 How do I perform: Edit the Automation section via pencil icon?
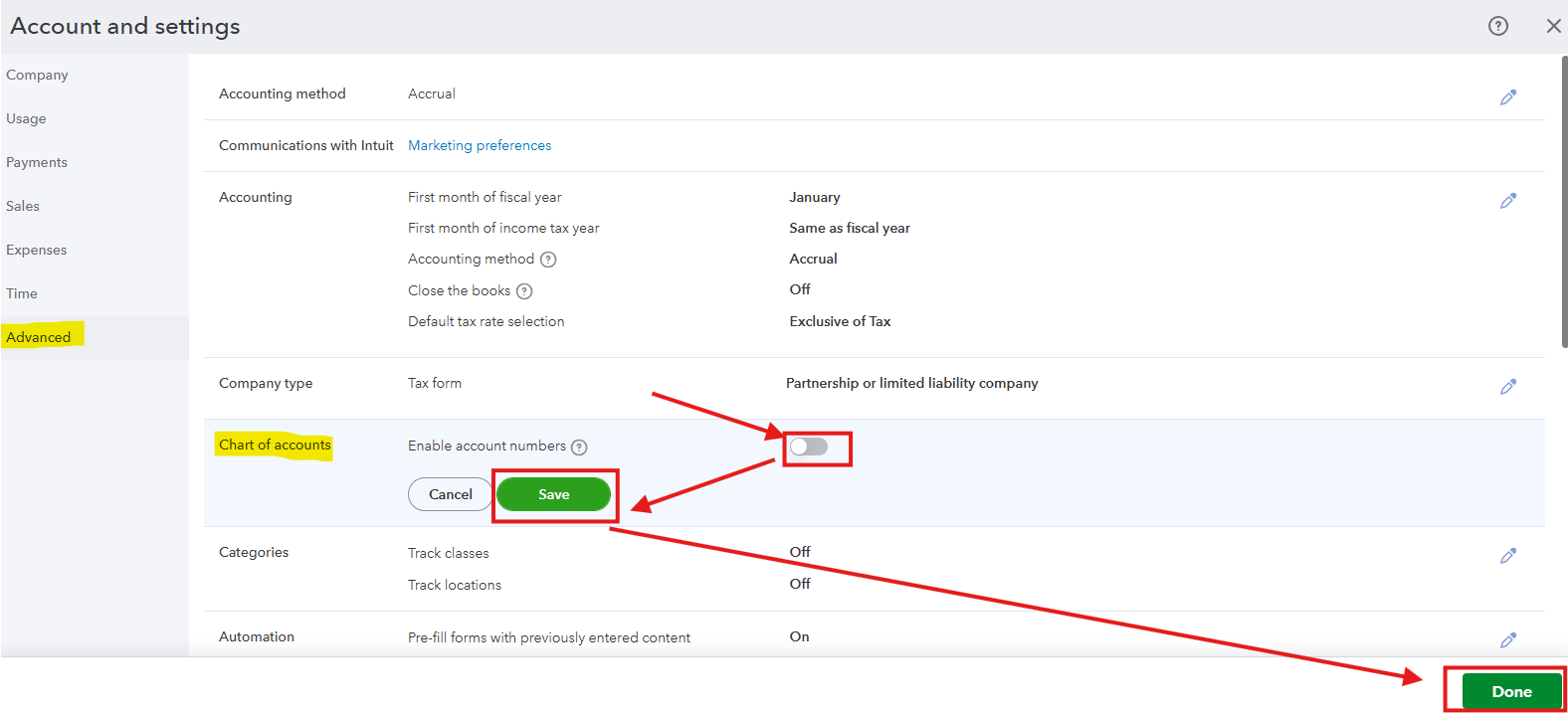(x=1508, y=640)
